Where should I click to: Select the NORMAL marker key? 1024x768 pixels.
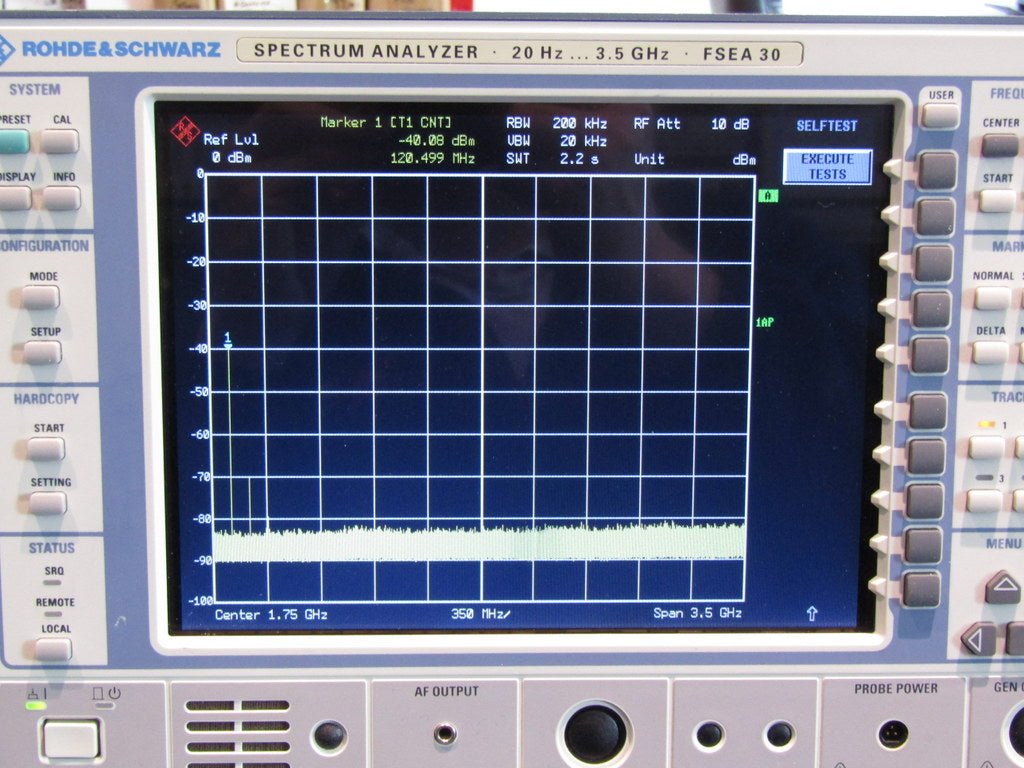[992, 297]
